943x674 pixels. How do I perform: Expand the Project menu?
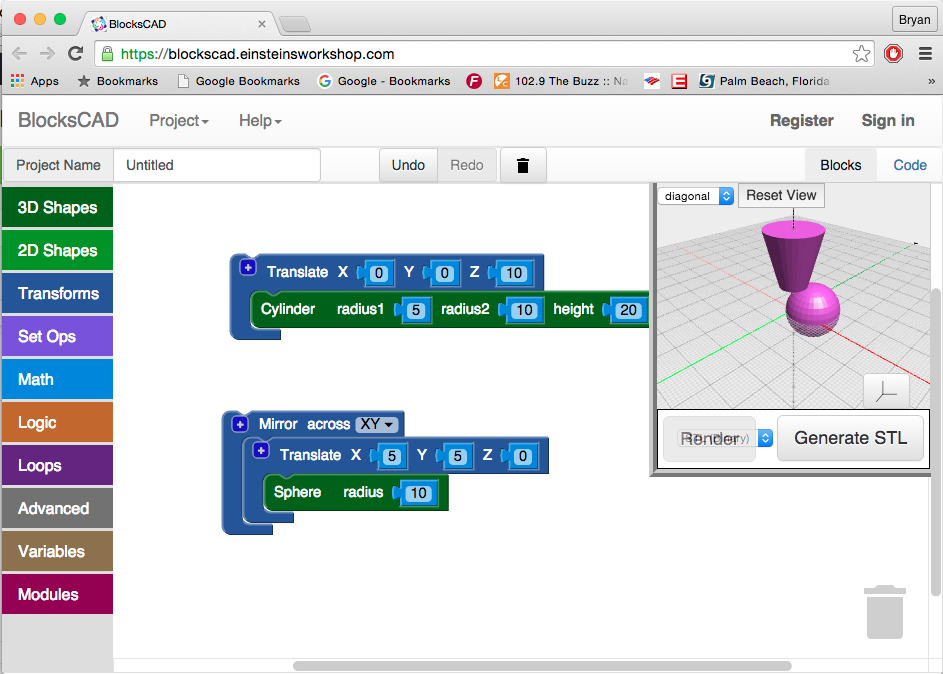point(179,121)
